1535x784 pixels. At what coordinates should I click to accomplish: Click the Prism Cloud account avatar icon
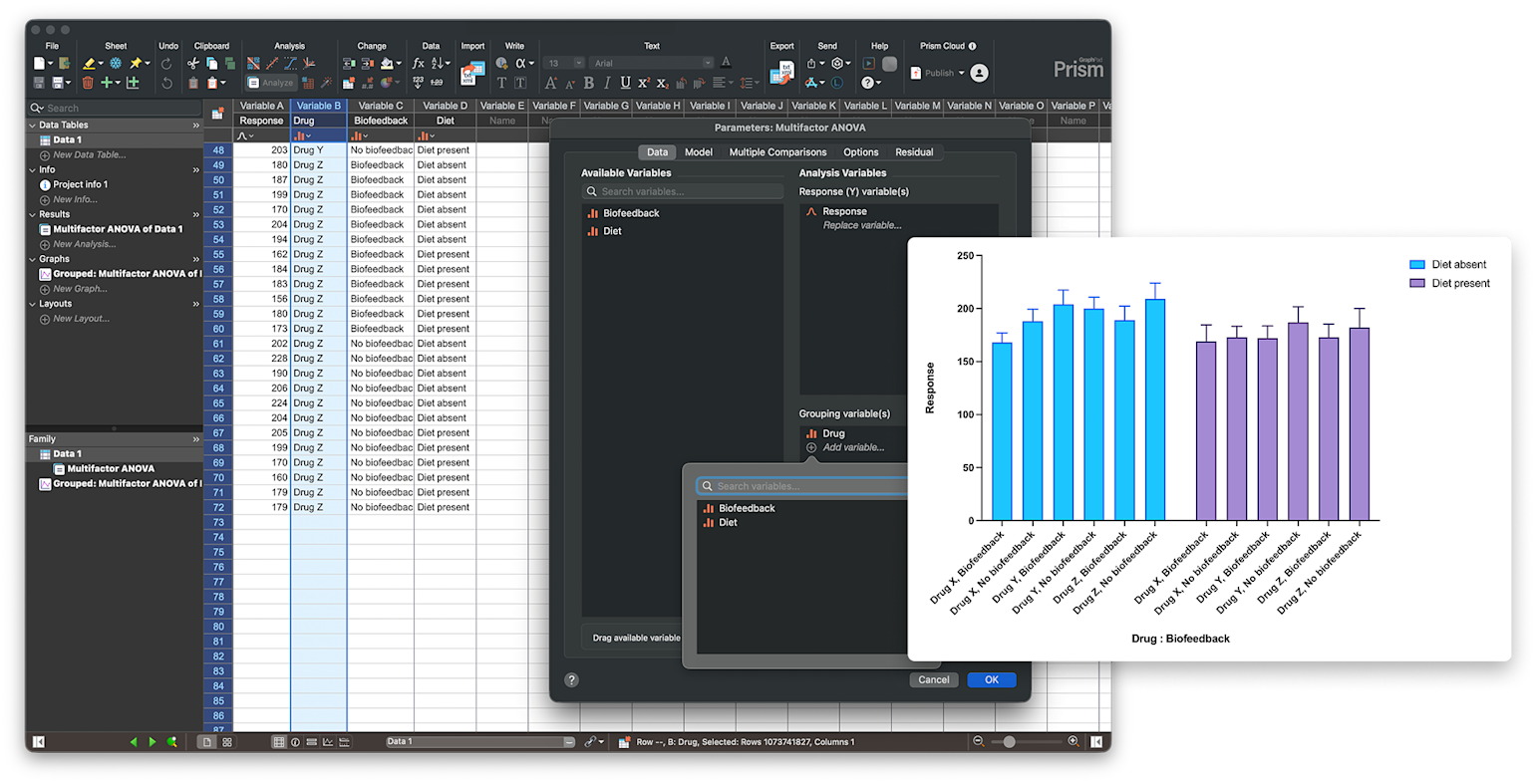point(979,73)
